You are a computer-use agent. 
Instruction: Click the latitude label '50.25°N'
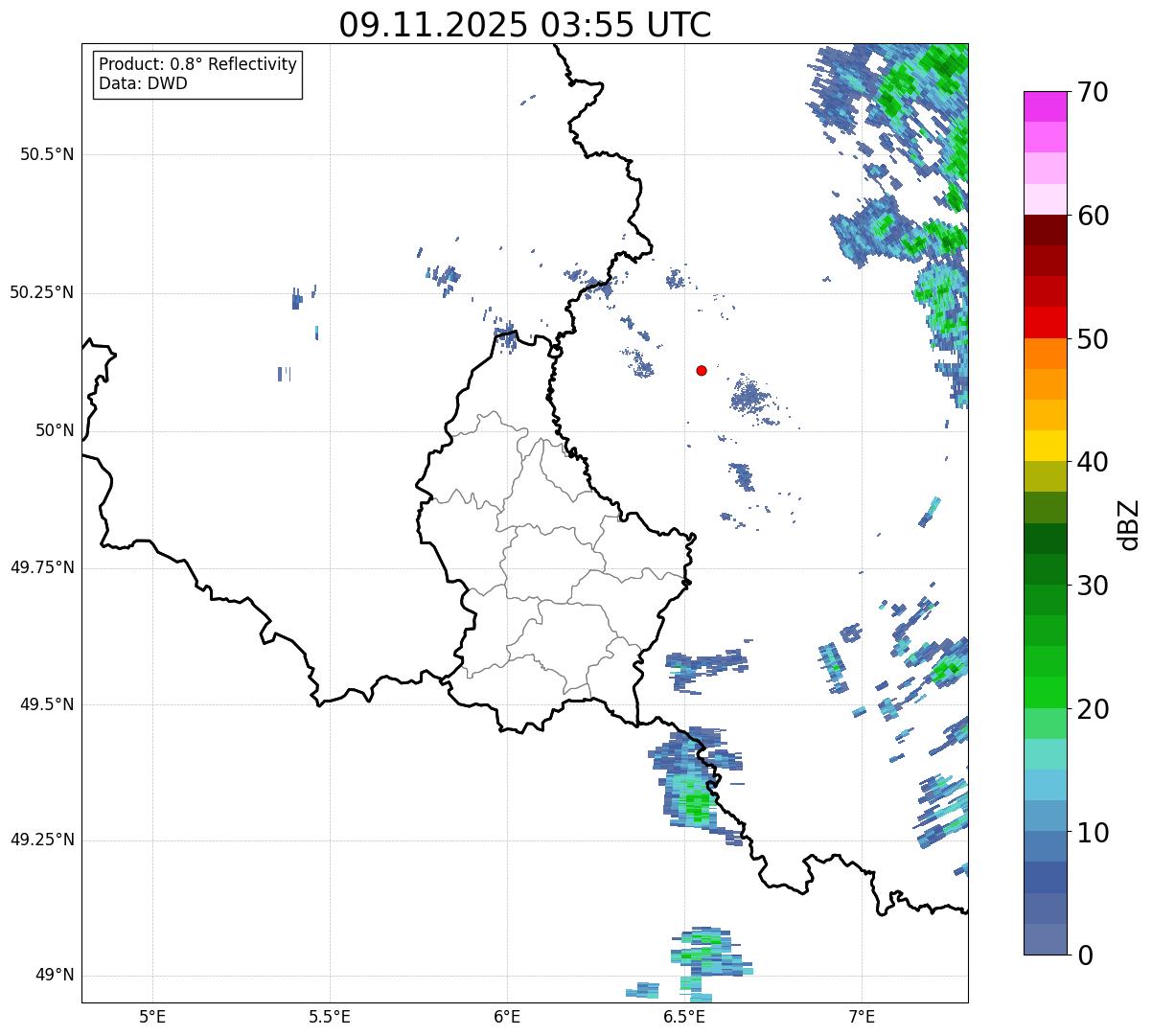point(42,292)
